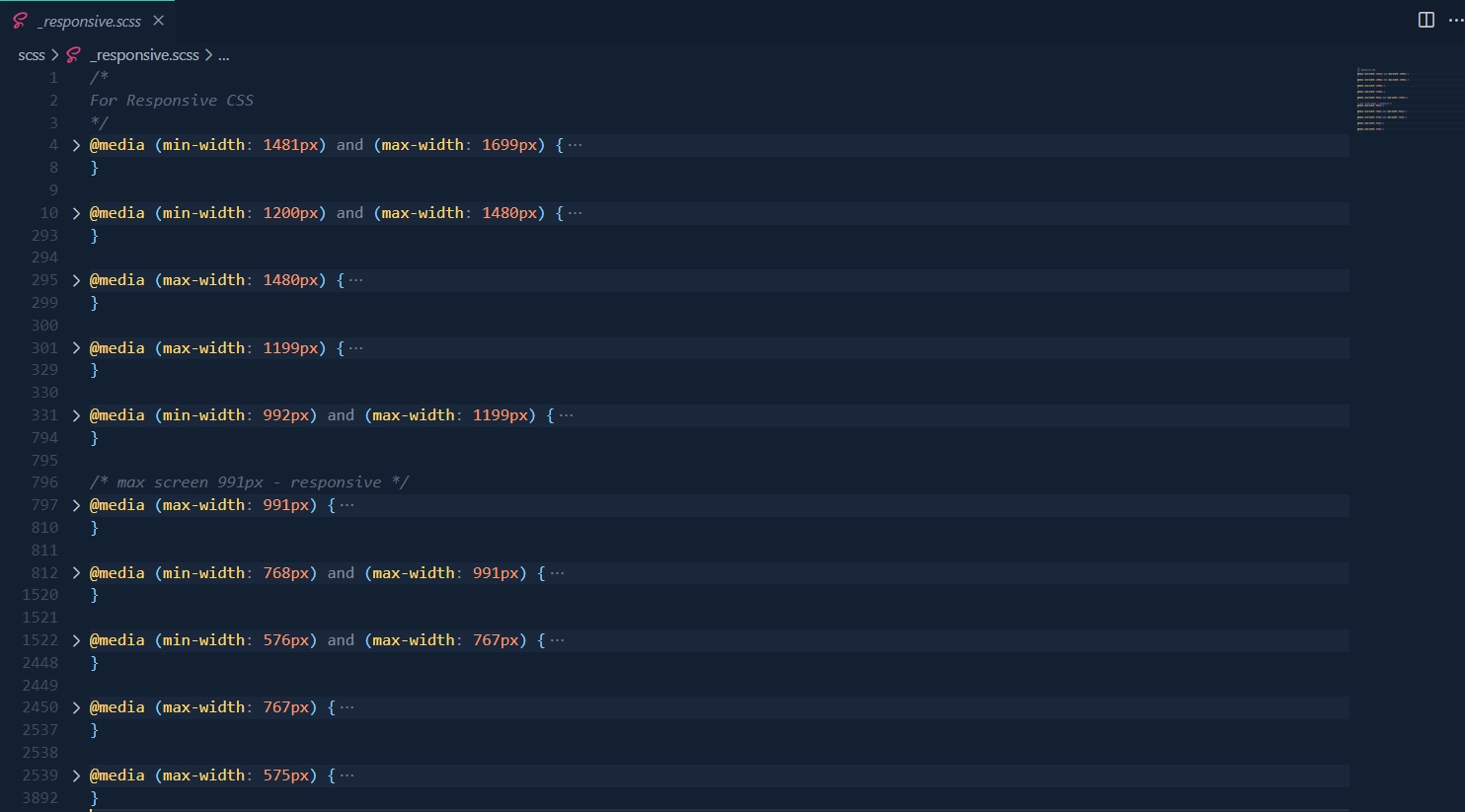Click the _responsive.scss breadcrumb item
Screen dimensions: 1465x812
pyautogui.click(x=144, y=55)
